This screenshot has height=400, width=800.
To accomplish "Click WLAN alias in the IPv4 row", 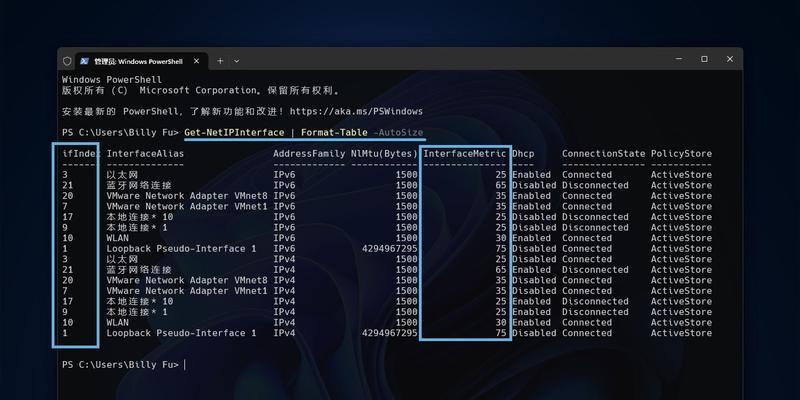I will pyautogui.click(x=117, y=322).
